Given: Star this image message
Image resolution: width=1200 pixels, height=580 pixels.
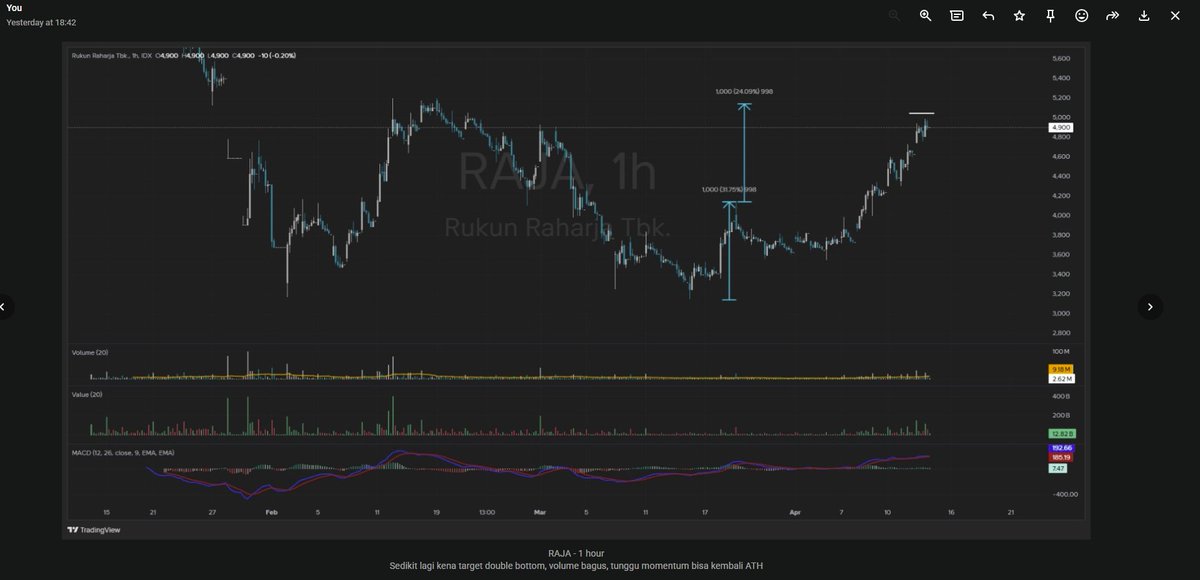Looking at the screenshot, I should click(x=1019, y=16).
